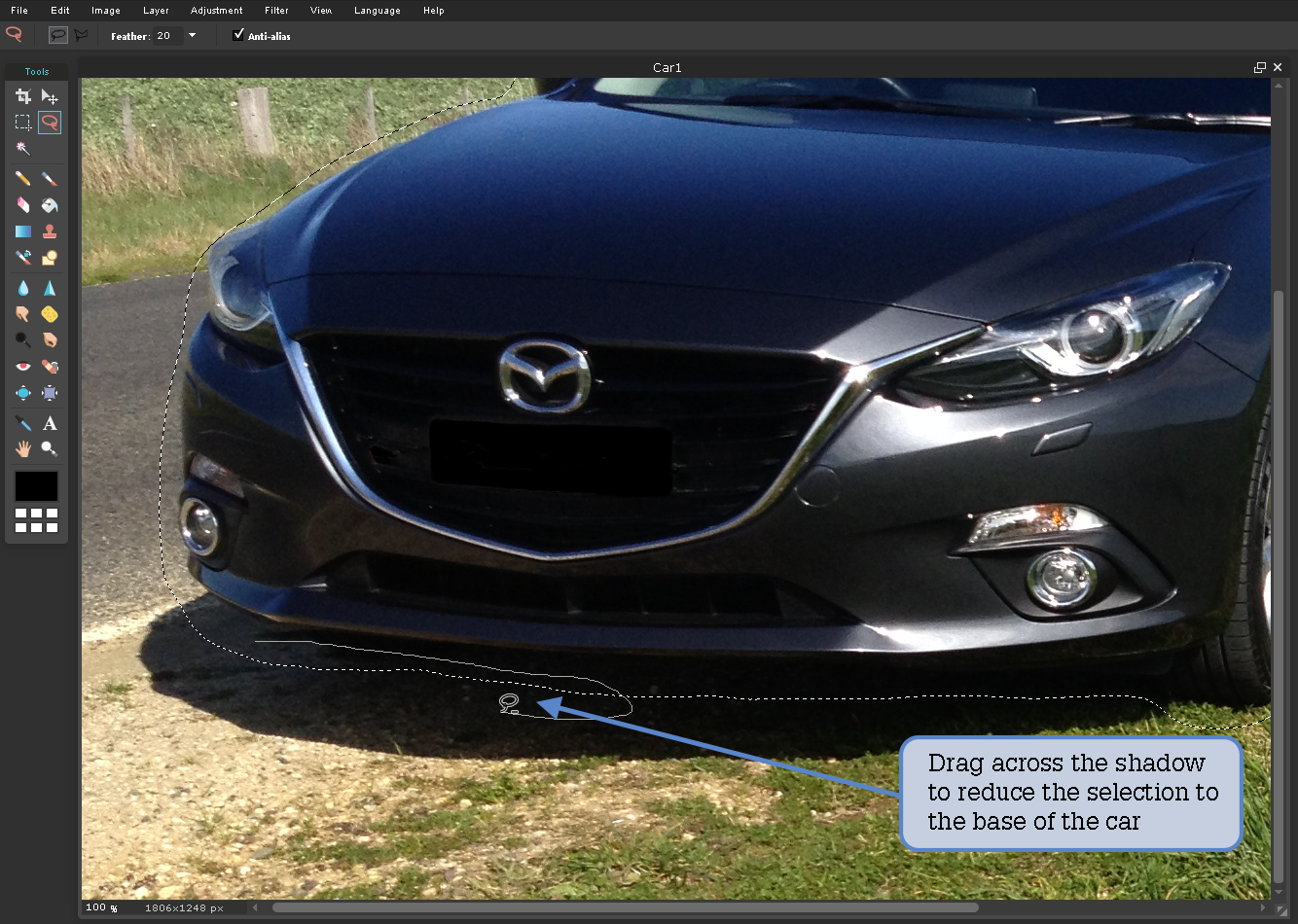Image resolution: width=1298 pixels, height=924 pixels.
Task: Choose freehand lasso mode in options bar
Action: click(x=58, y=35)
